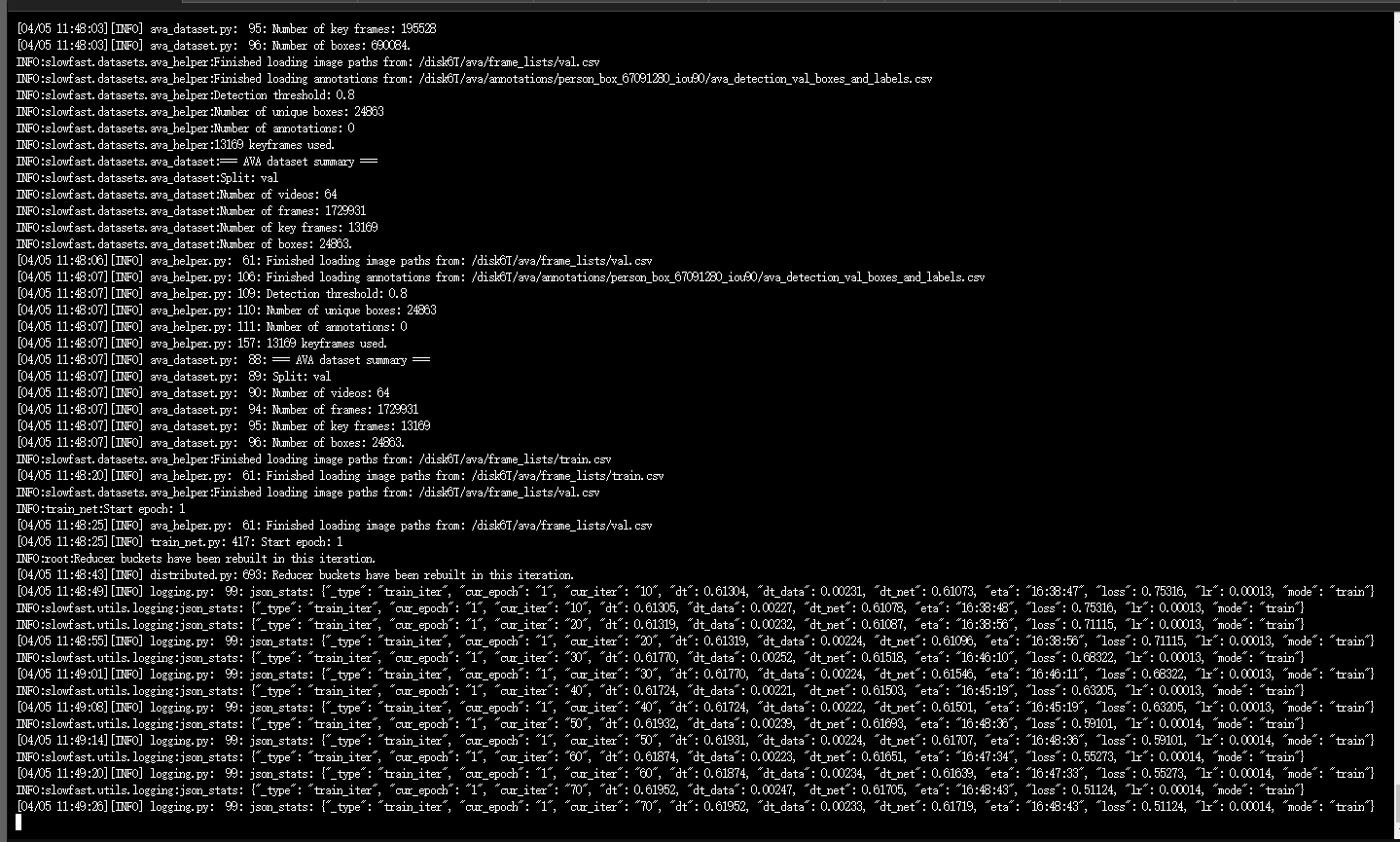Select the 11:48:06 ava_helper.py val.csv line

click(335, 261)
